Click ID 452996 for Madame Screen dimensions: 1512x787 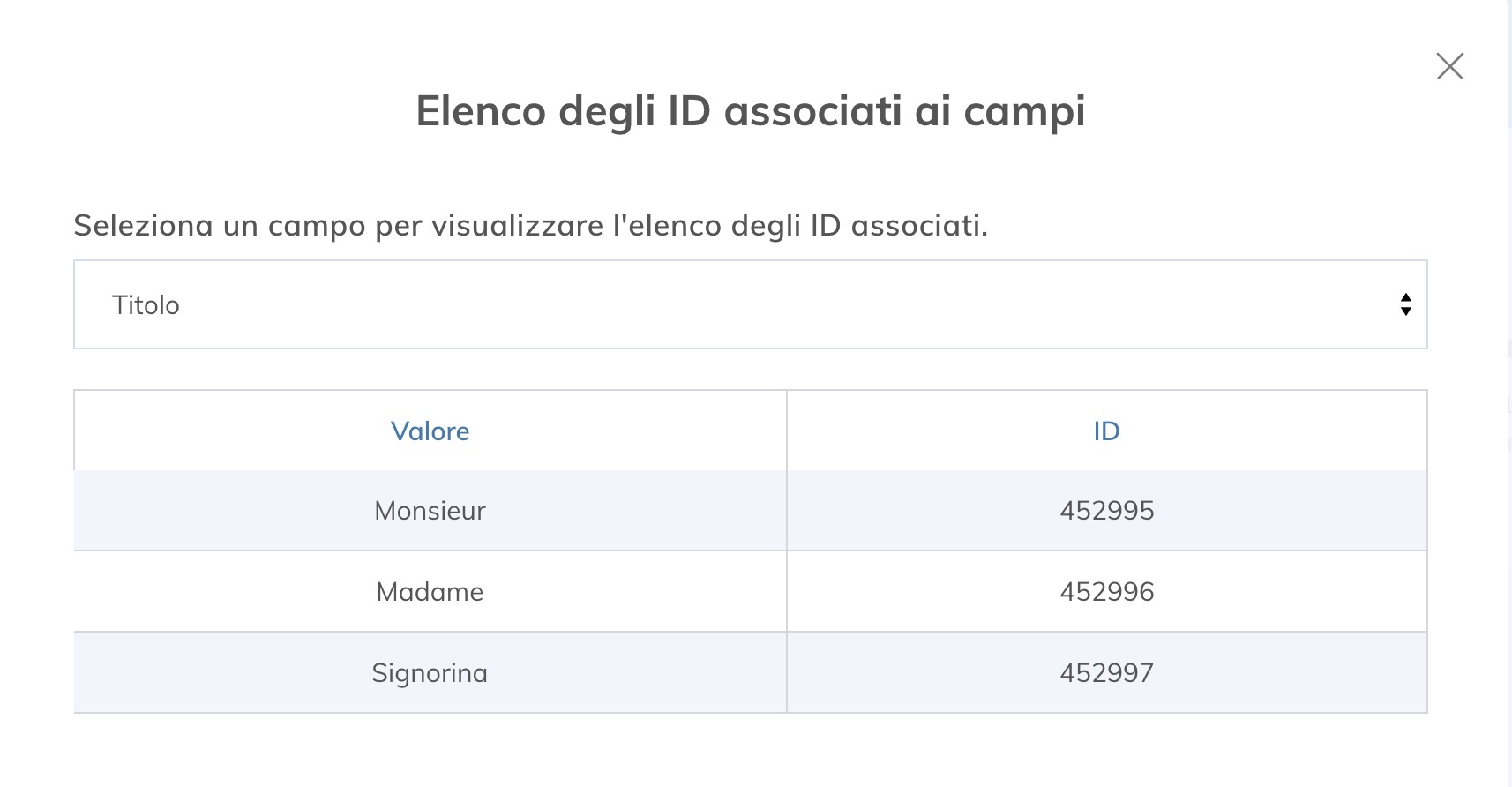[x=1106, y=592]
